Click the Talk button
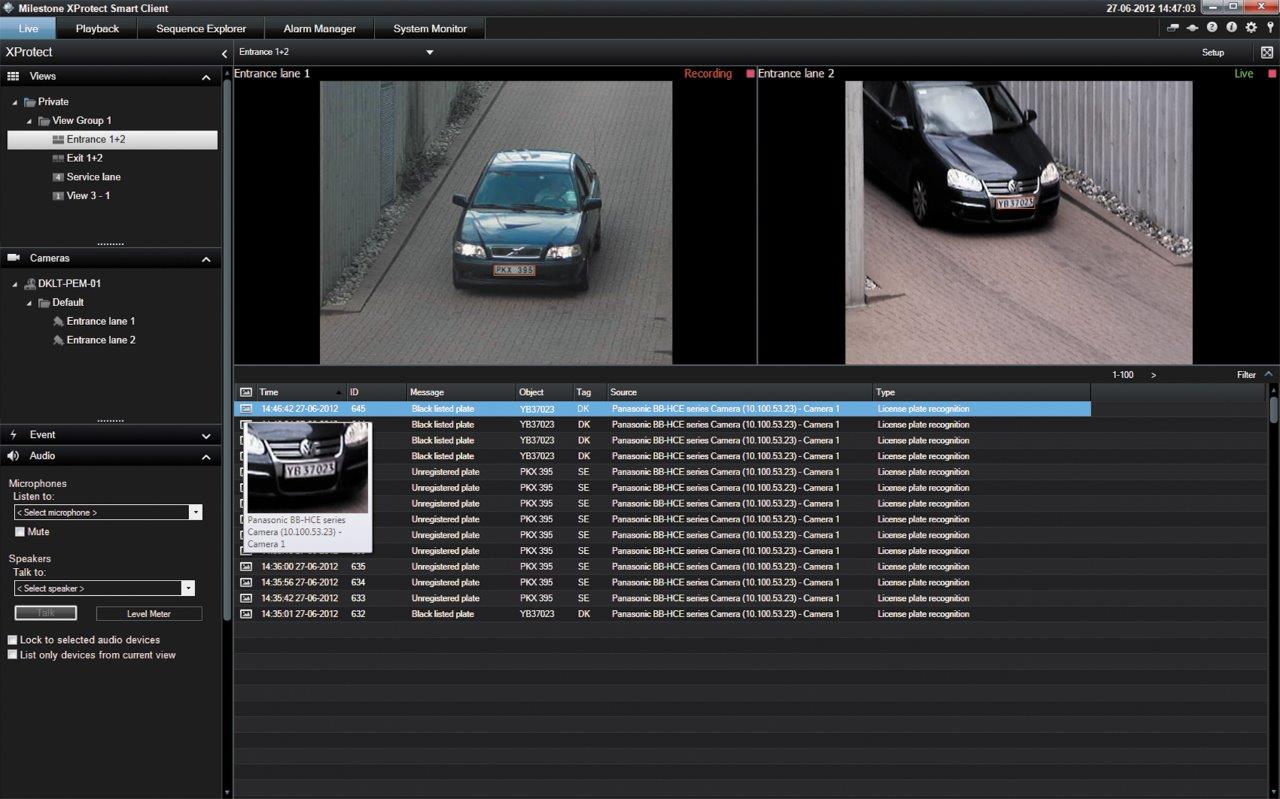Viewport: 1280px width, 799px height. pos(46,613)
